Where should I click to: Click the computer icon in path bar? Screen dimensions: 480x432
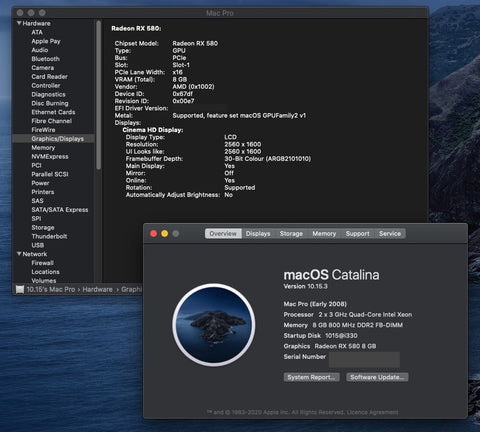(20, 289)
